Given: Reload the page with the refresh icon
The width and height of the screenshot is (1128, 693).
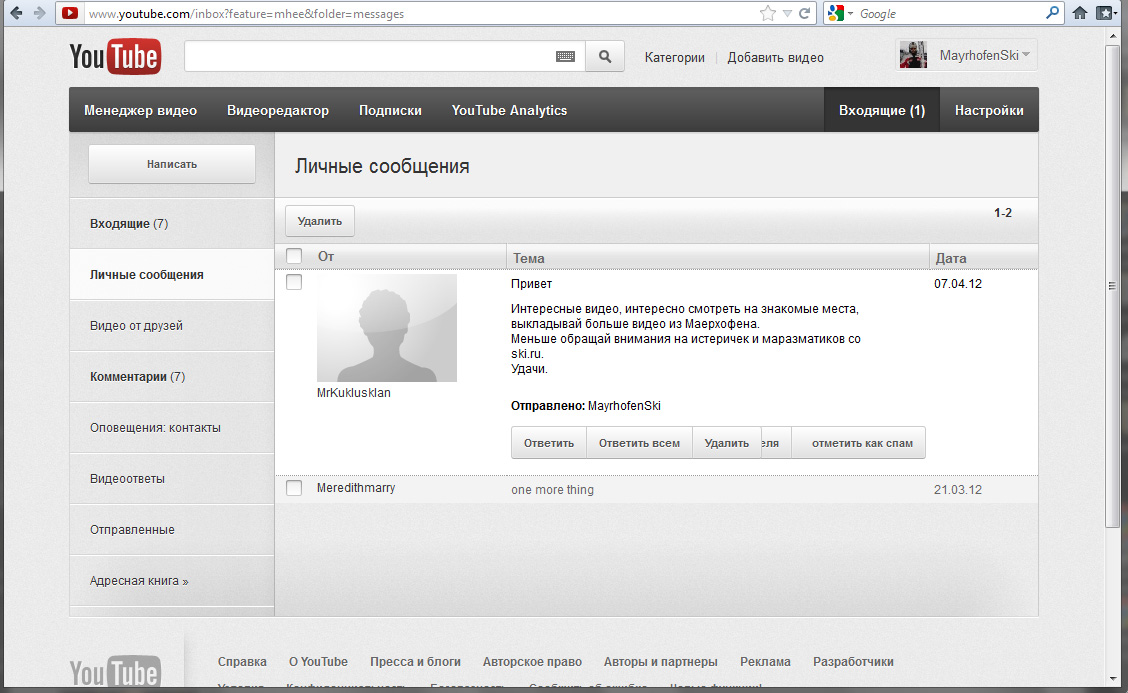Looking at the screenshot, I should 805,13.
